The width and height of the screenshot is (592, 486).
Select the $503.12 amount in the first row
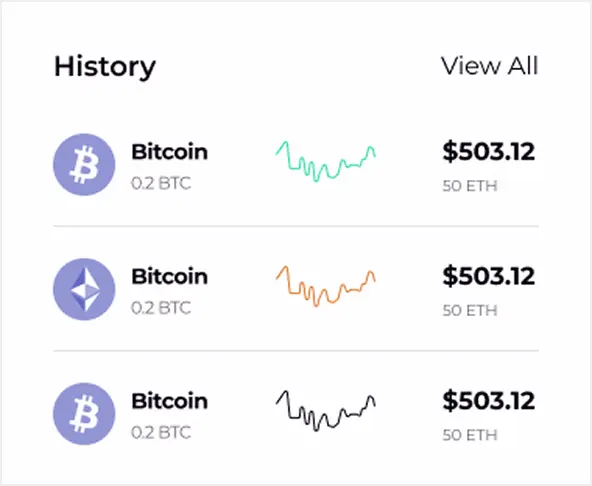[489, 152]
